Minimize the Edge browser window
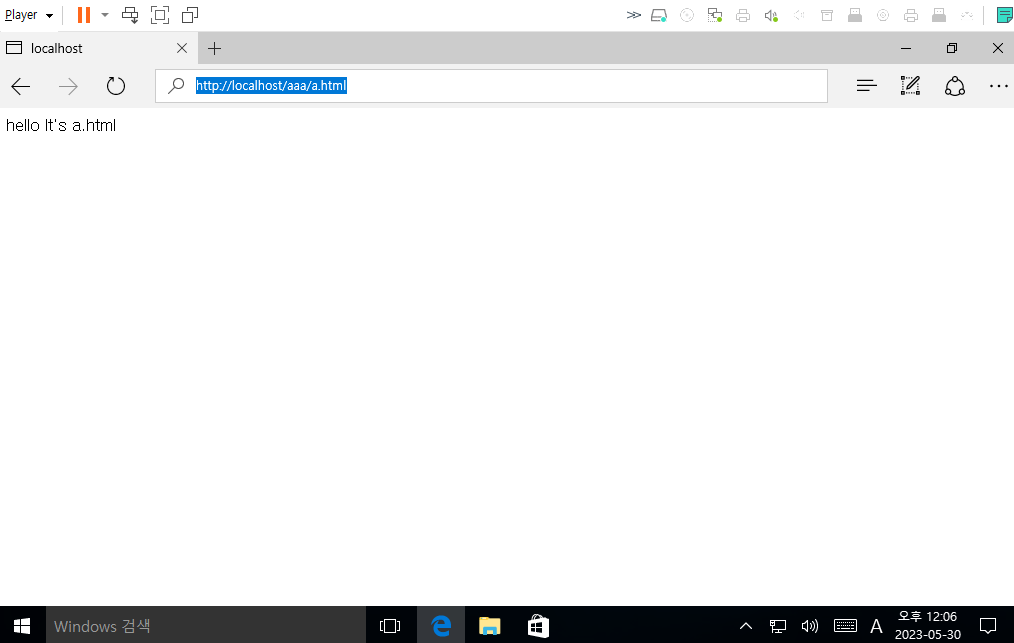This screenshot has height=643, width=1014. pyautogui.click(x=906, y=49)
